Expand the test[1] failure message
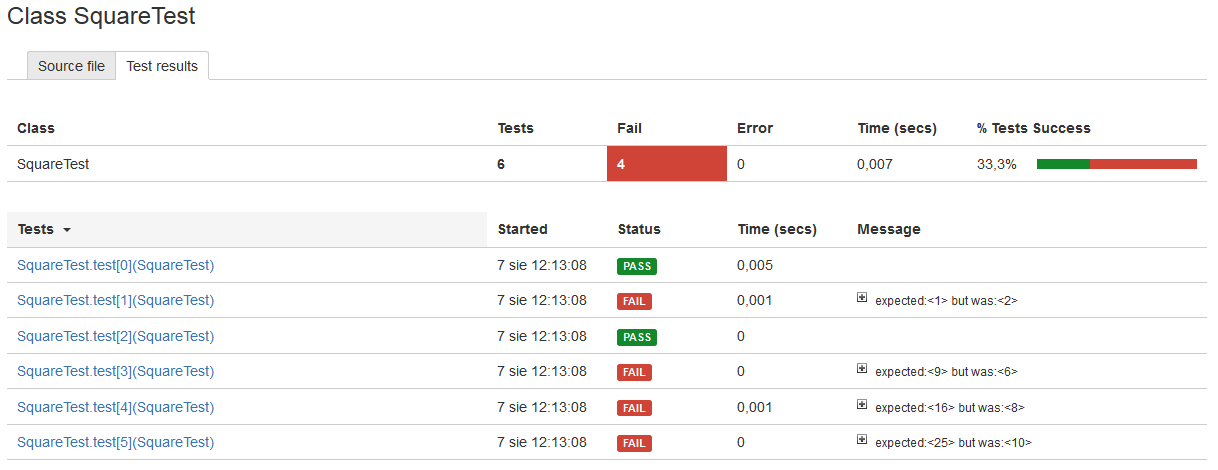1218x470 pixels. coord(862,298)
